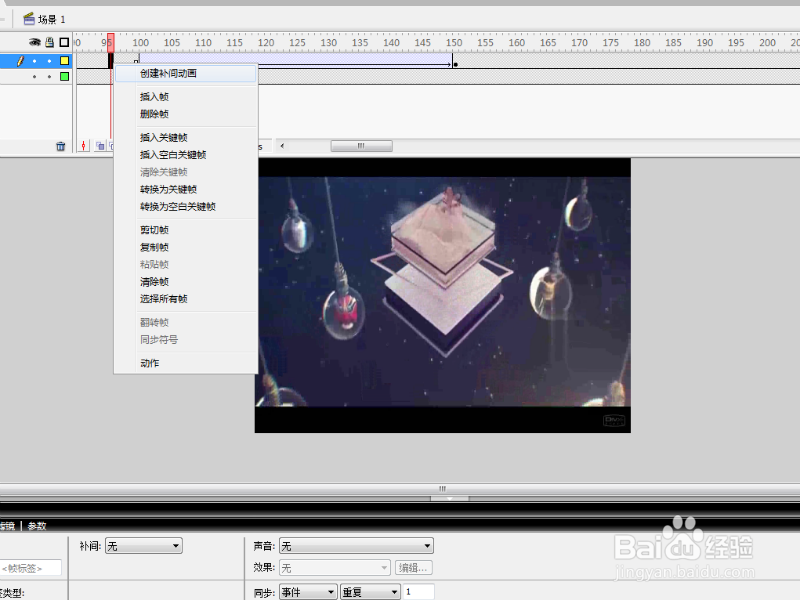Click the pencil icon on the selected layer
This screenshot has height=600, width=800.
point(20,61)
